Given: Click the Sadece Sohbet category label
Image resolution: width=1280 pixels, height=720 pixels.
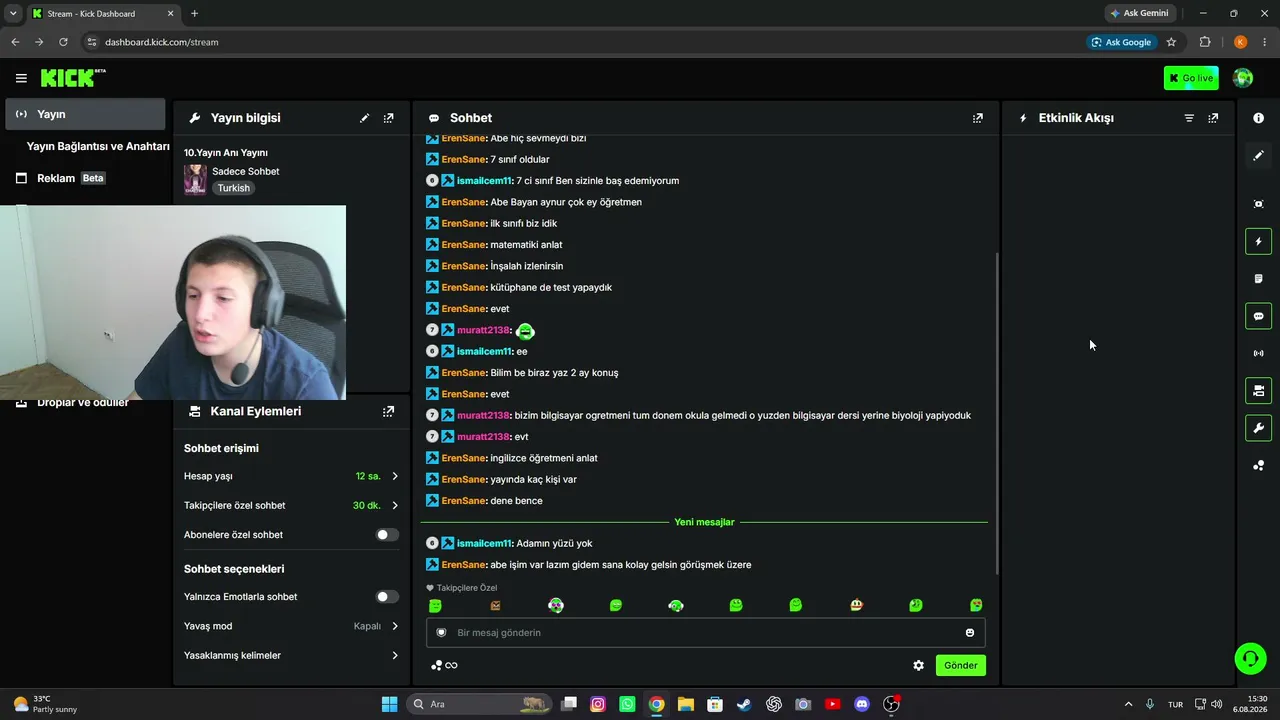Looking at the screenshot, I should point(245,171).
